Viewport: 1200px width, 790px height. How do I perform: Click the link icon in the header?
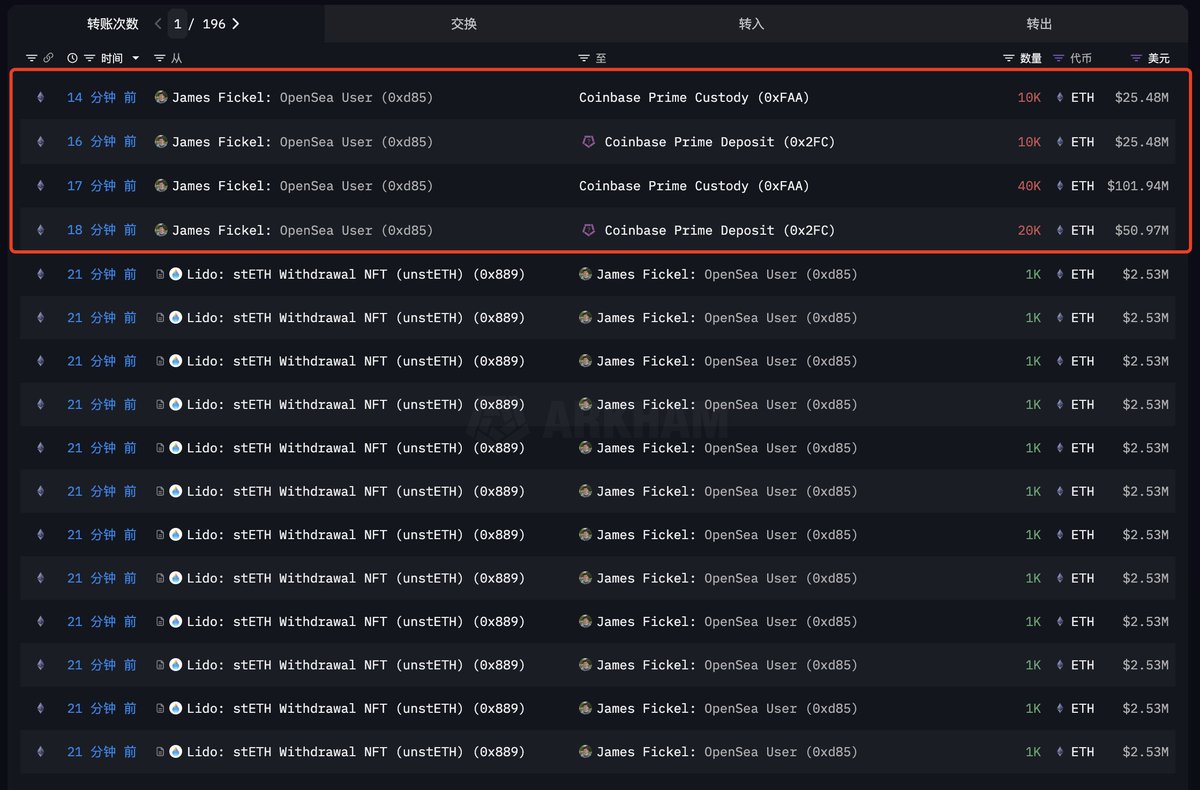(x=48, y=59)
